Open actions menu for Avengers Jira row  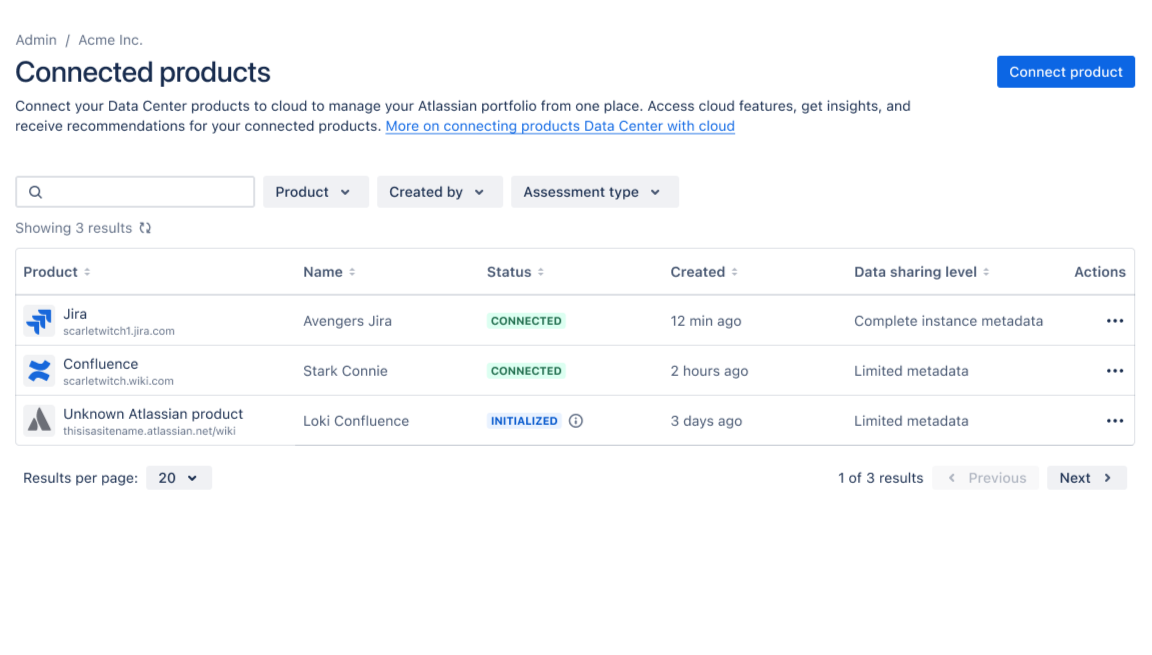pos(1115,321)
